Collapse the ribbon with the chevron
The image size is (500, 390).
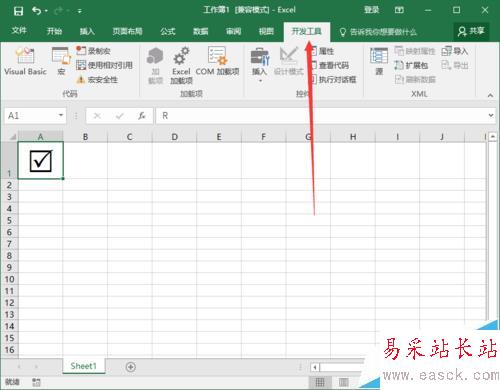click(x=490, y=95)
